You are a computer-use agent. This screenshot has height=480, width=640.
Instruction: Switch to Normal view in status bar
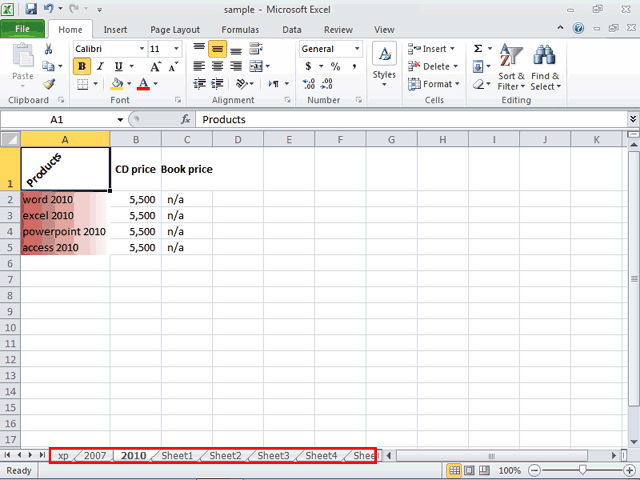(454, 471)
